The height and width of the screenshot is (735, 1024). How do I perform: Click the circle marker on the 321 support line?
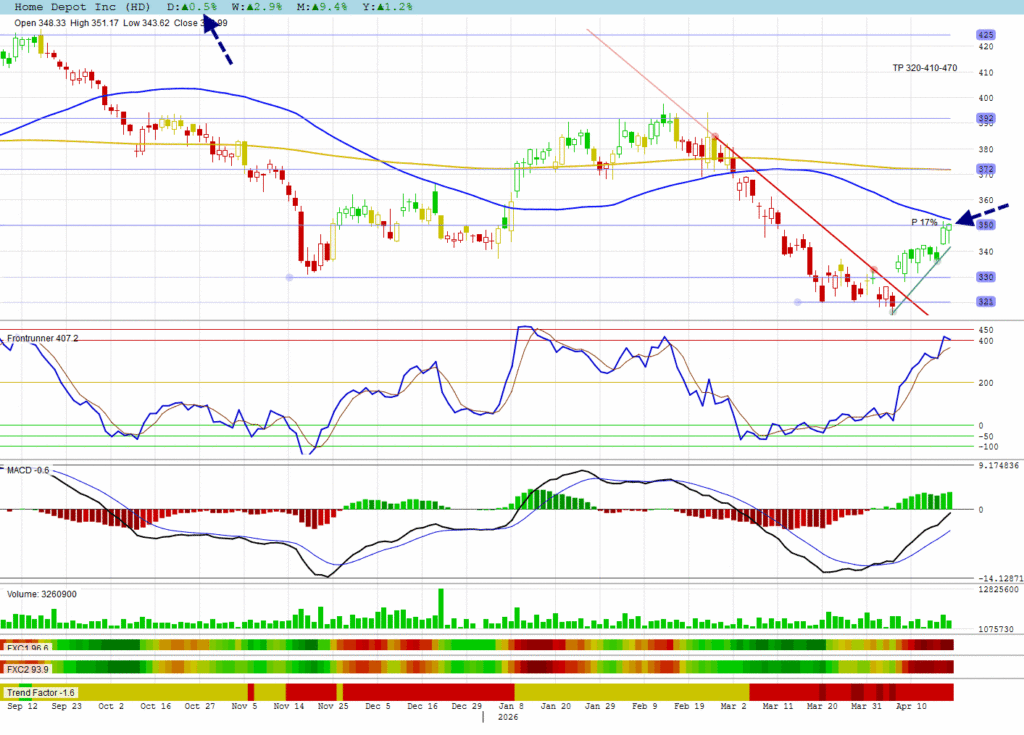point(797,302)
